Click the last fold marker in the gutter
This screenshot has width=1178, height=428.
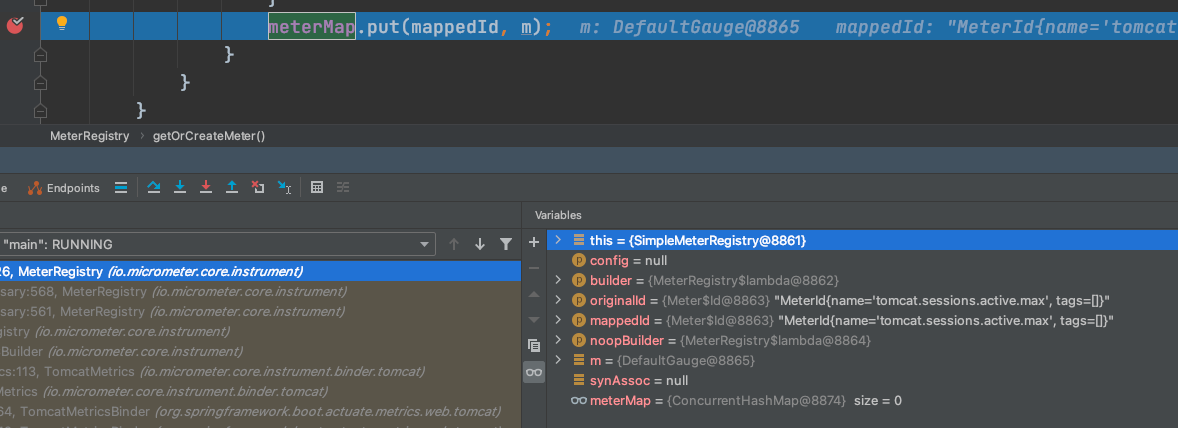41,110
